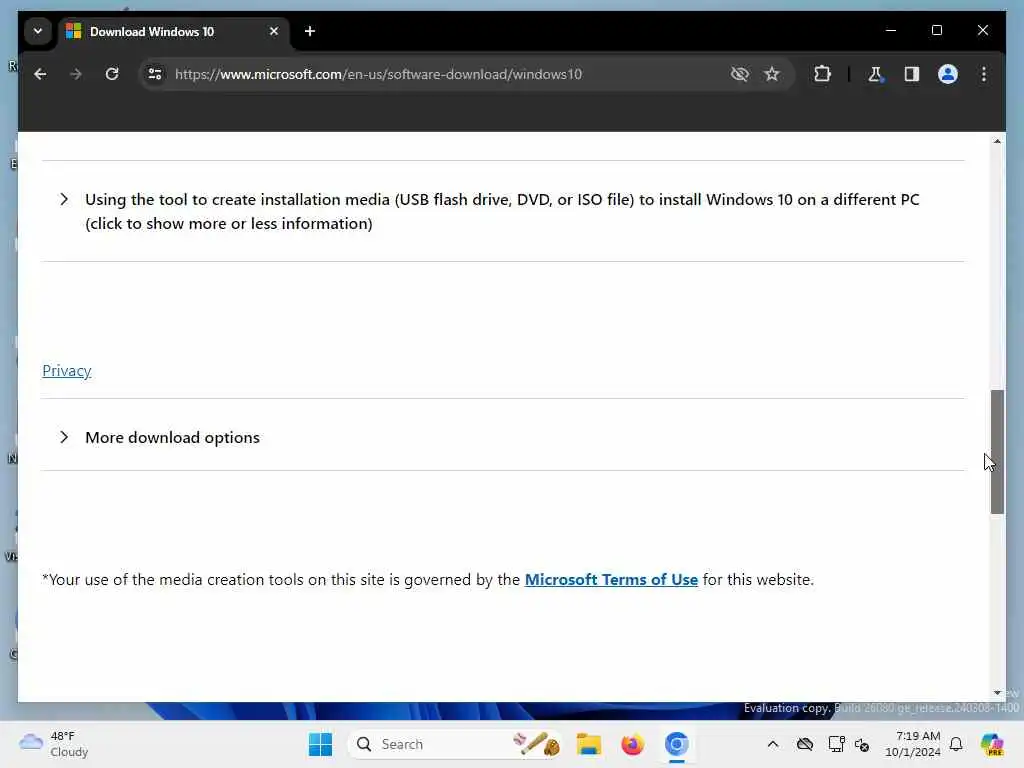The image size is (1024, 768).
Task: Open File Explorer from the taskbar
Action: 588,744
